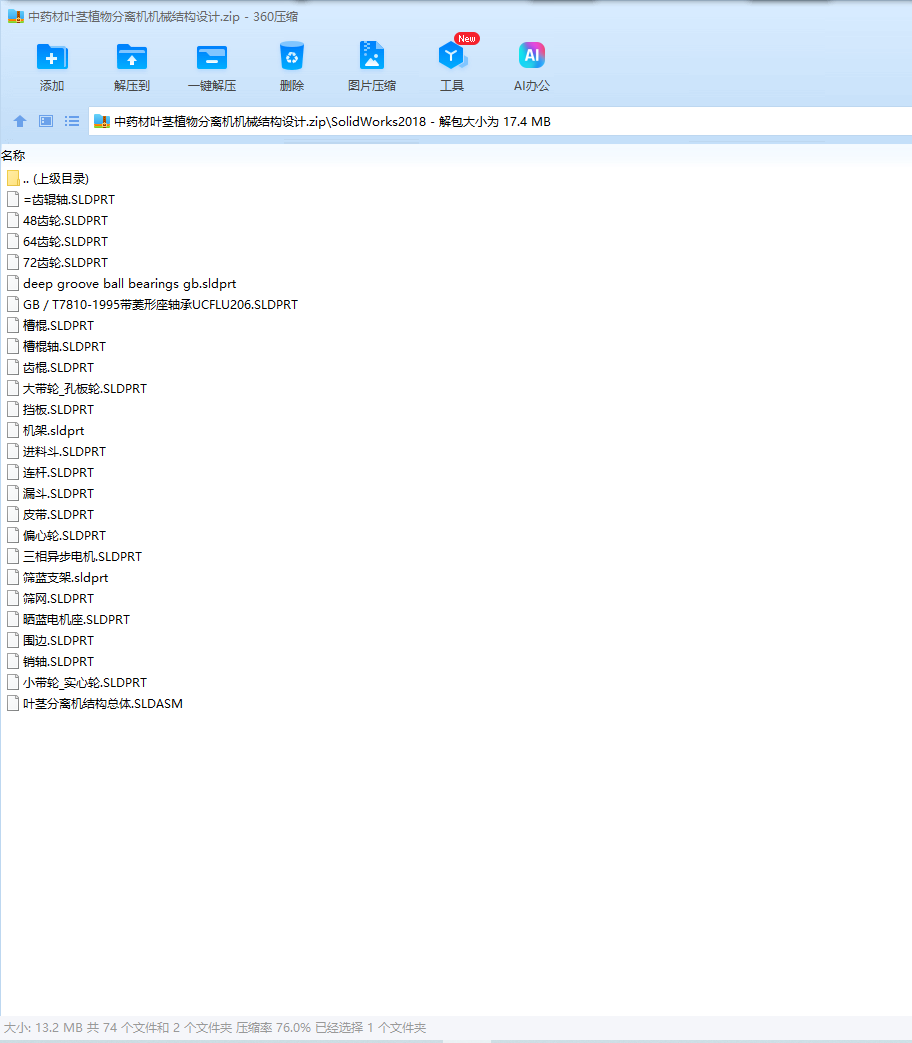This screenshot has width=912, height=1043.
Task: Open the AI办公 icon
Action: click(x=532, y=55)
